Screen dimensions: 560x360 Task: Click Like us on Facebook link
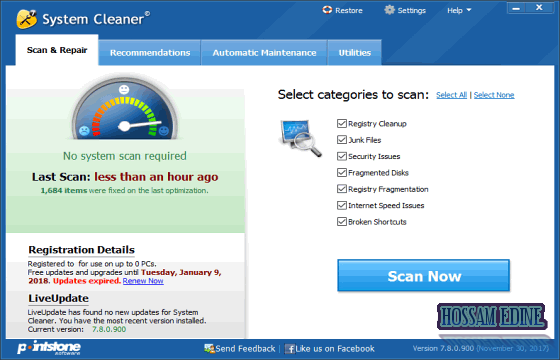pos(335,349)
